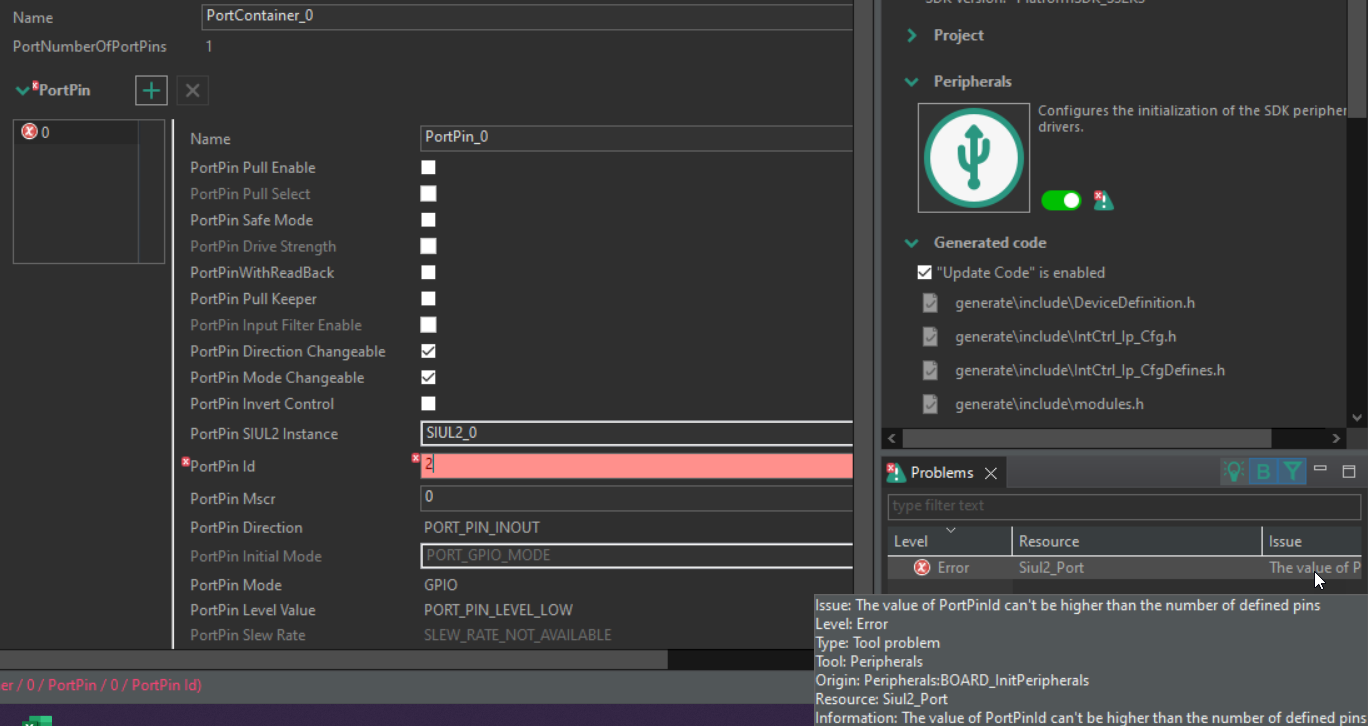Uncheck the PortPin Mode Changeable checkbox
1368x726 pixels.
[x=428, y=378]
